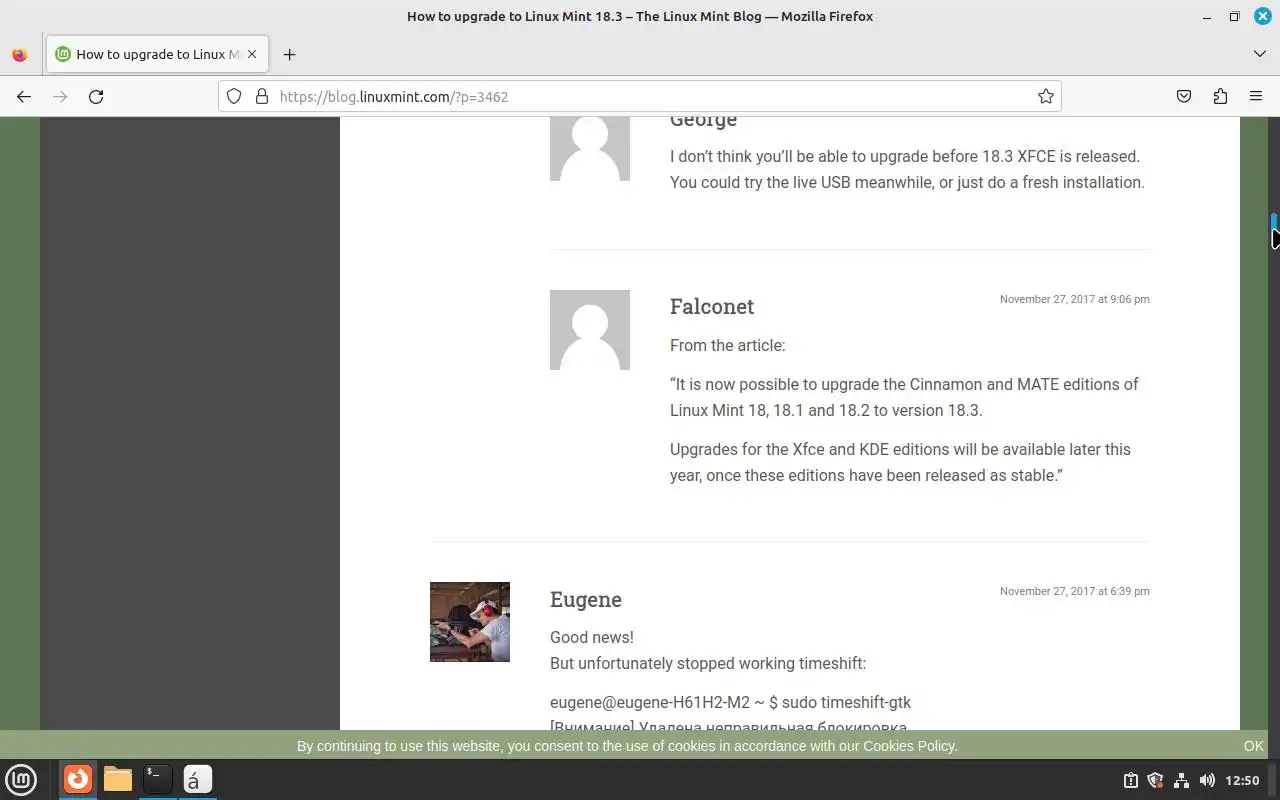Click the 'From the article:' text

(727, 345)
